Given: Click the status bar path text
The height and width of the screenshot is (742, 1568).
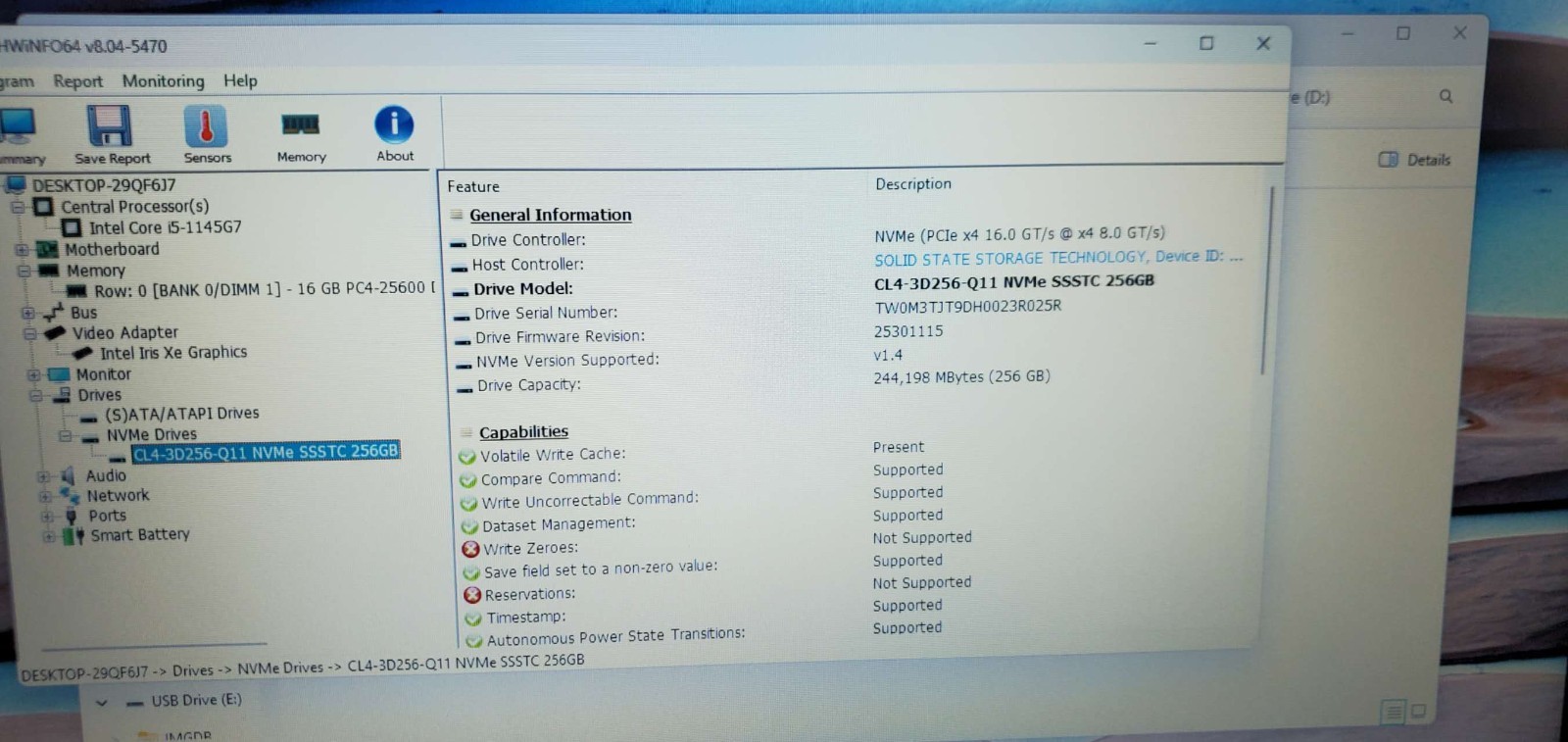Looking at the screenshot, I should click(x=303, y=667).
